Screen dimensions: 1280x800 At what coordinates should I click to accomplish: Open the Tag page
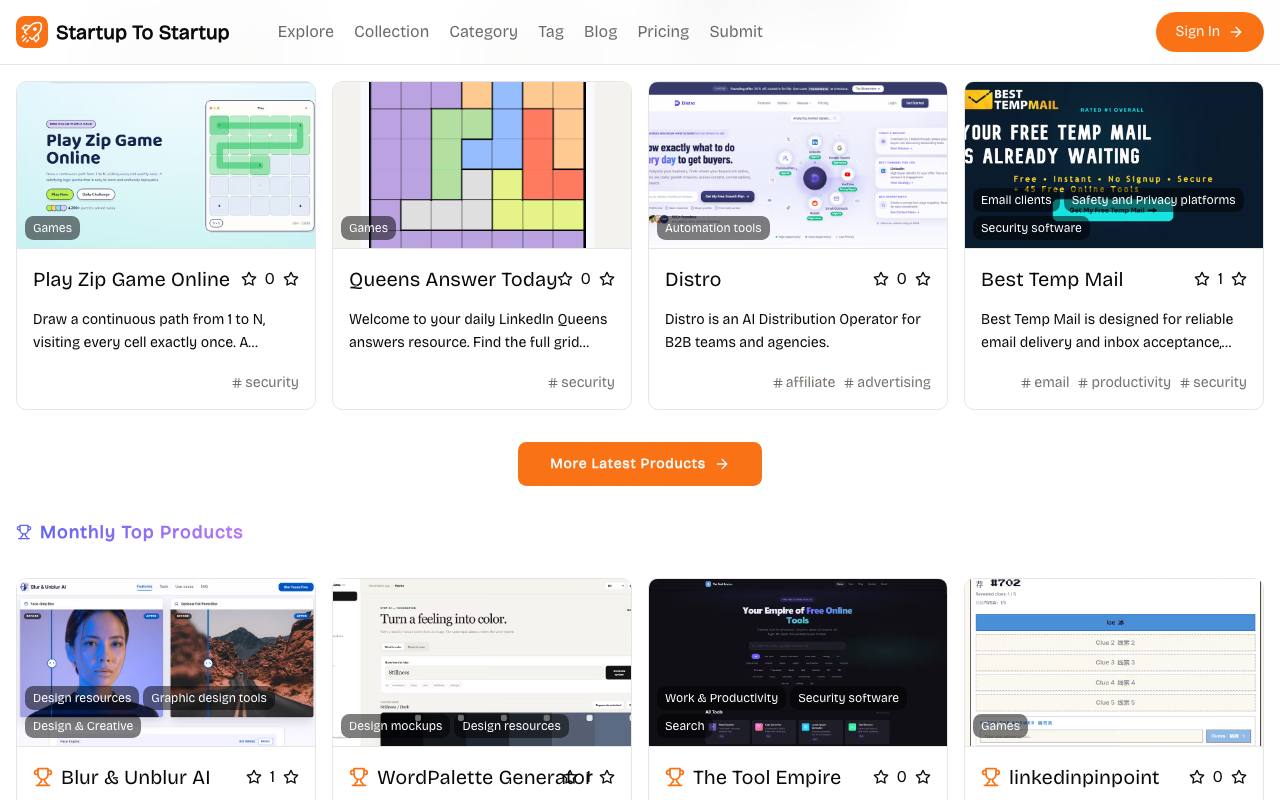tap(551, 32)
